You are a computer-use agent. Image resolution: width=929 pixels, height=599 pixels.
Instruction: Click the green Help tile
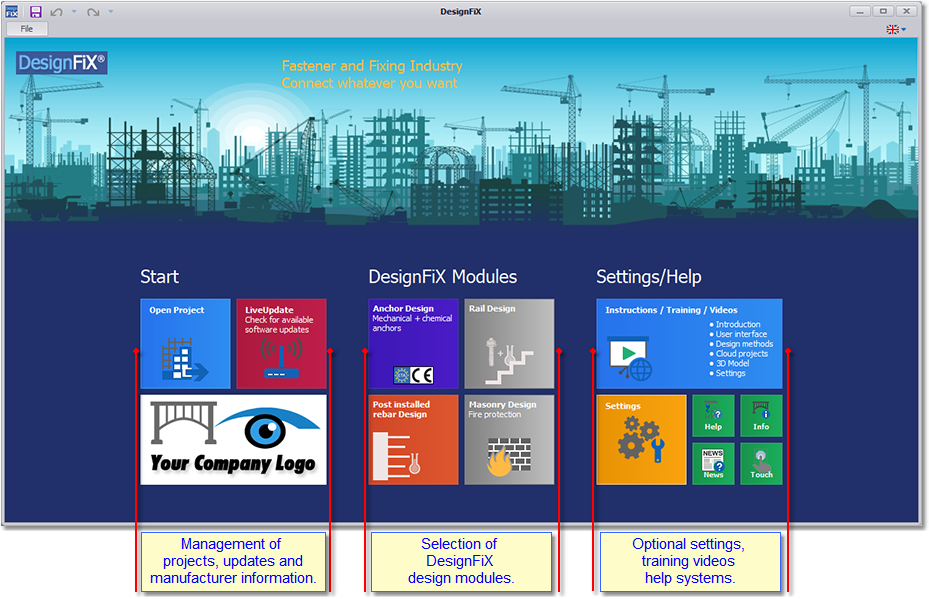713,416
